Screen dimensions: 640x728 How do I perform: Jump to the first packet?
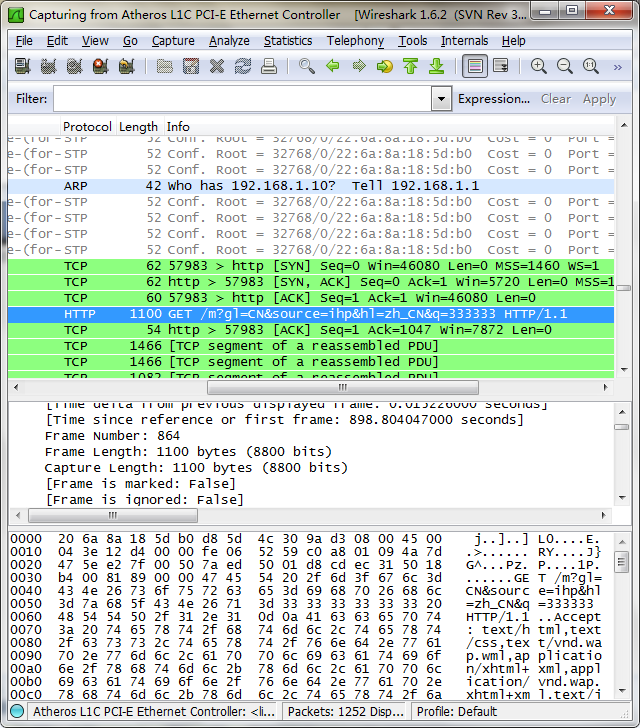tap(411, 66)
